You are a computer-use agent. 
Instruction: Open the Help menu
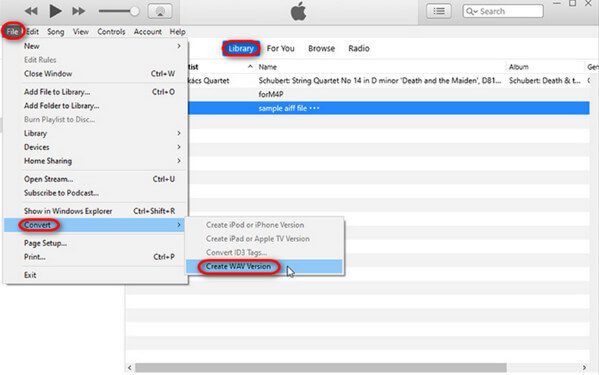click(177, 32)
